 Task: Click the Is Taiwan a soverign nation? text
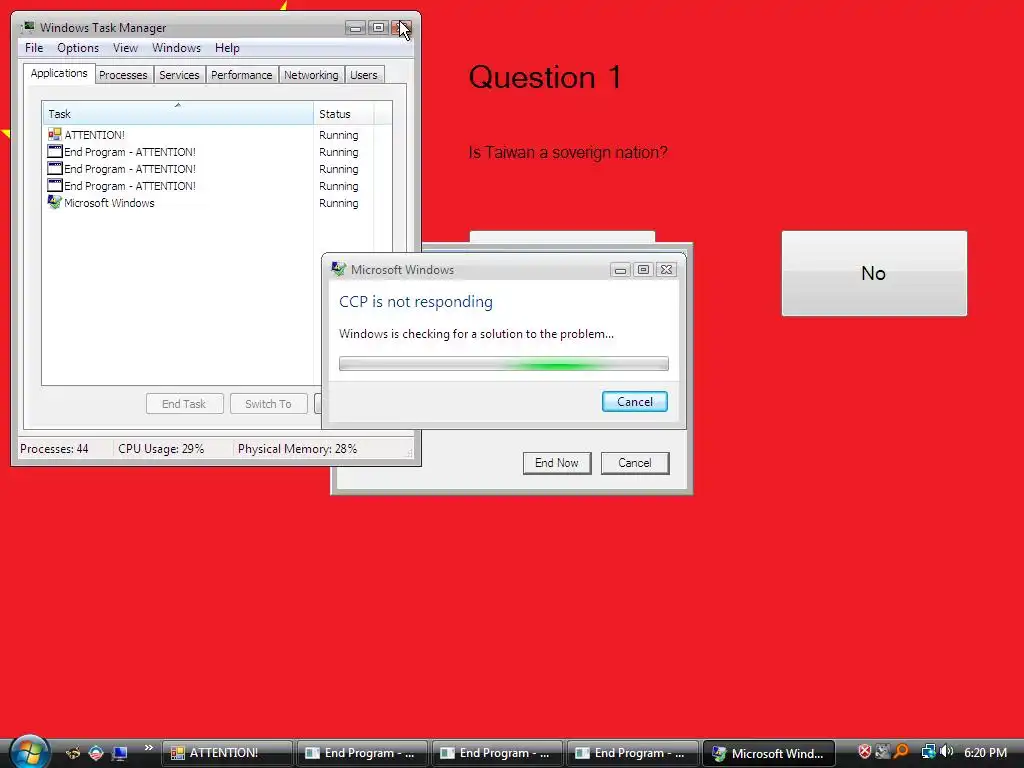pos(568,152)
